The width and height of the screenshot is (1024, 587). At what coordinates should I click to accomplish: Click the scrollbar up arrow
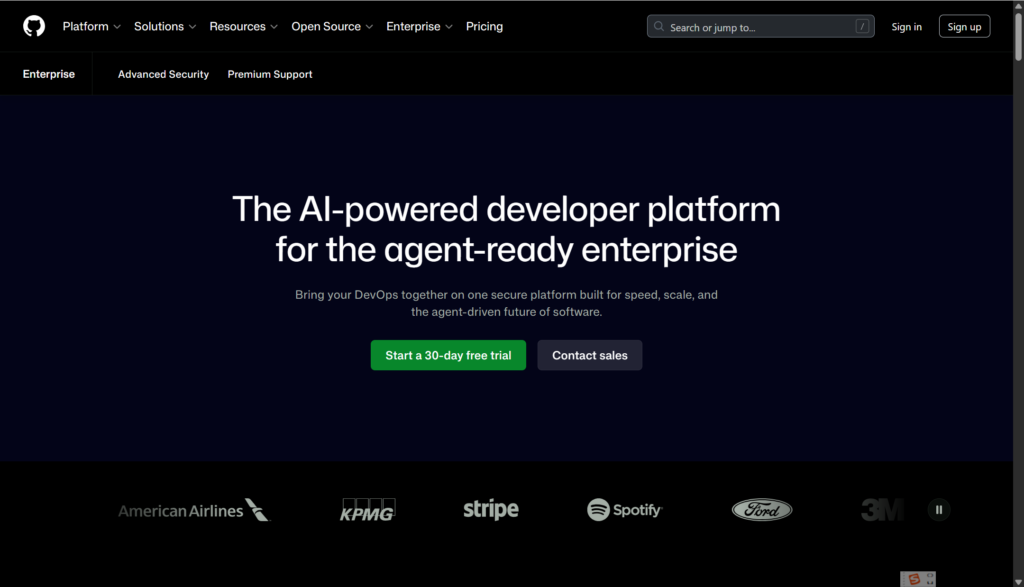[x=1018, y=5]
